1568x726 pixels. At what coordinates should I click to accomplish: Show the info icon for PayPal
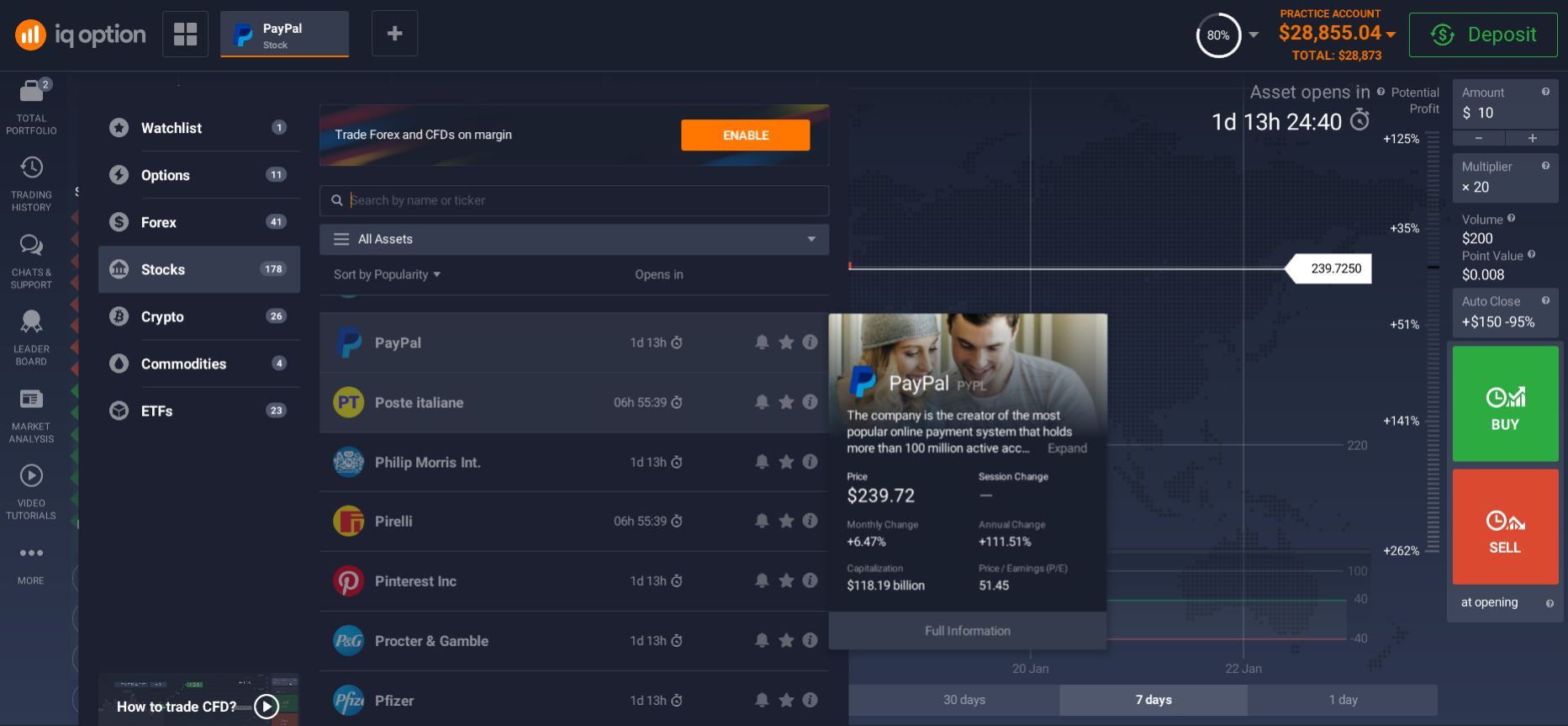(x=810, y=342)
